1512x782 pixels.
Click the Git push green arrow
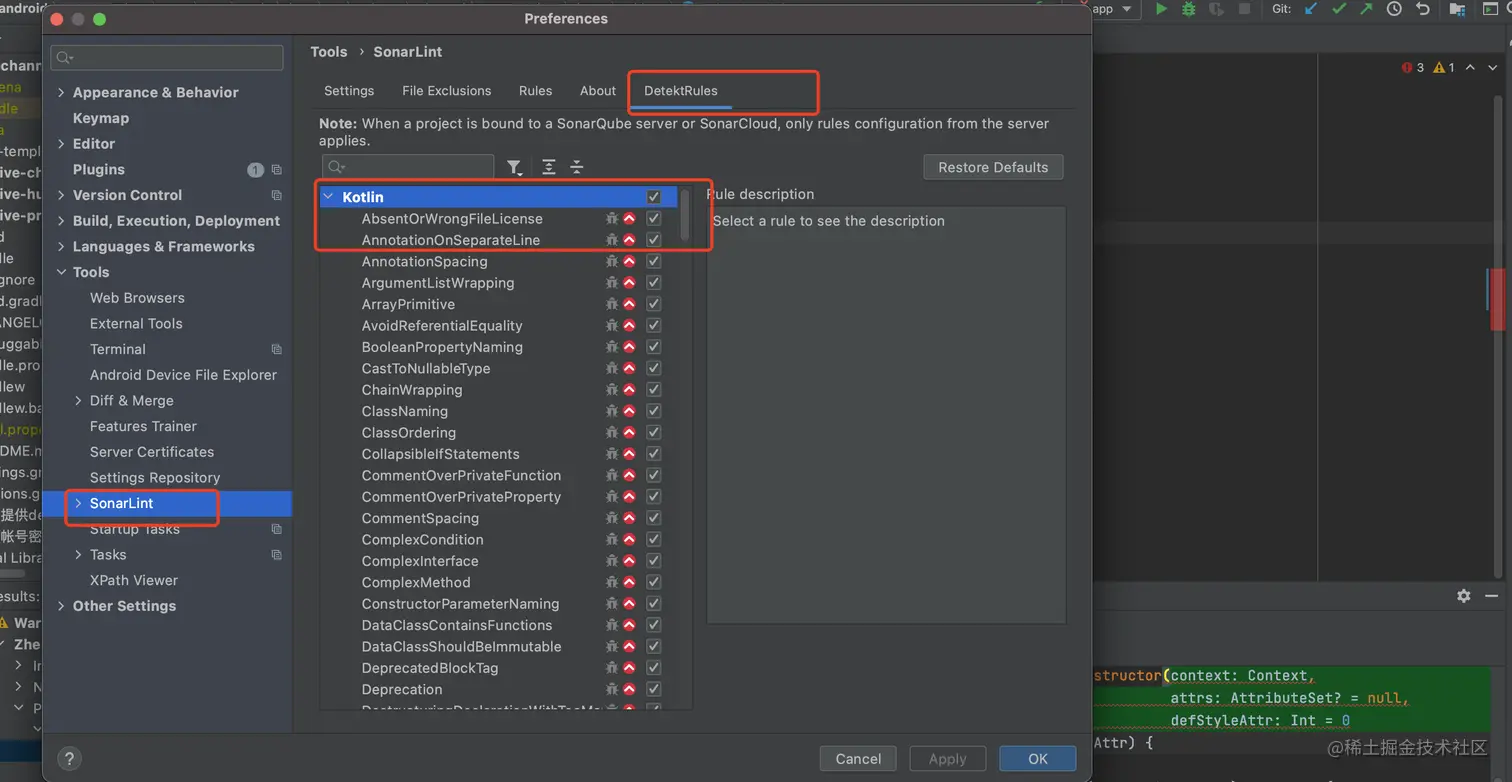point(1367,9)
